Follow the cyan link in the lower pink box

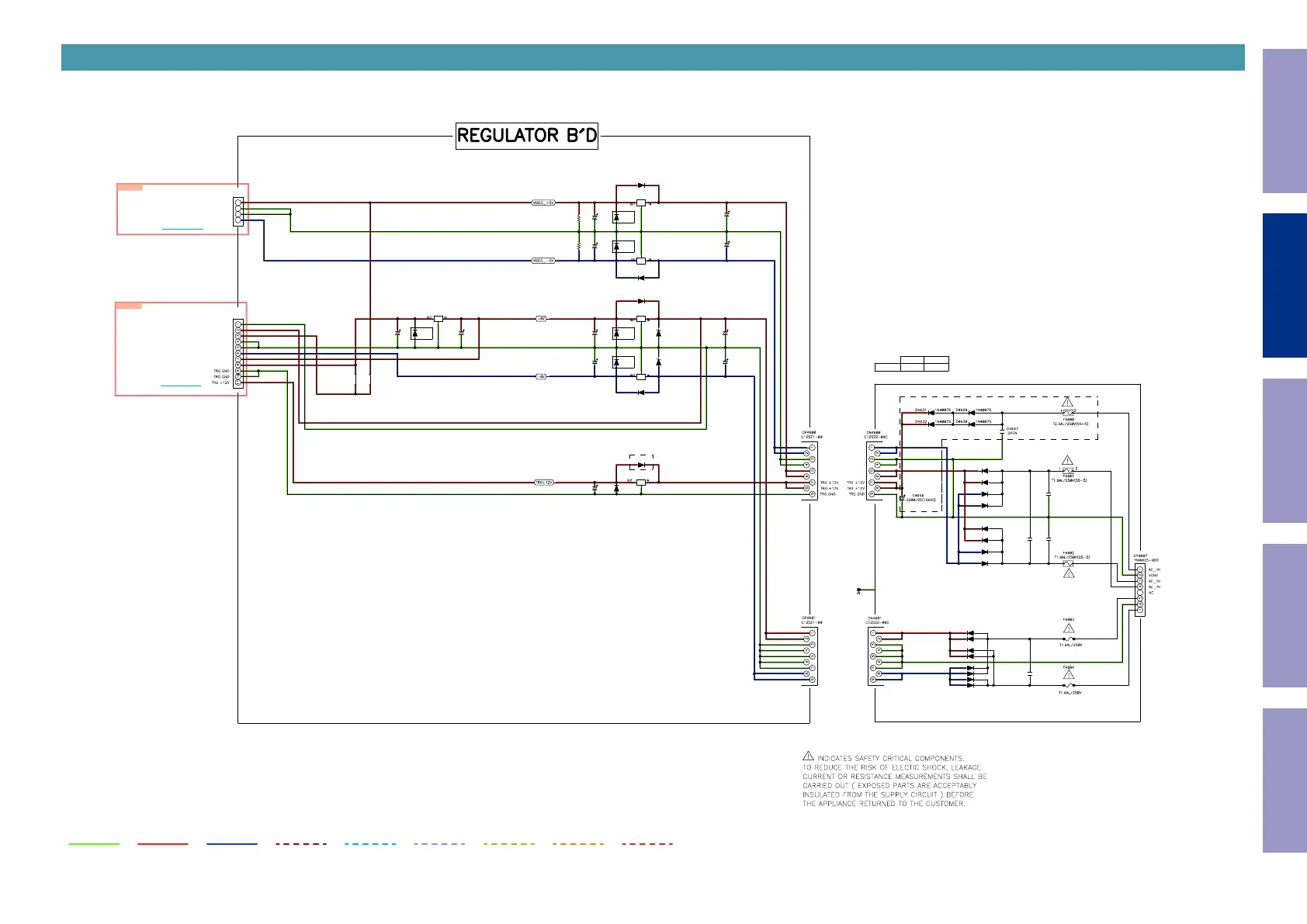[x=180, y=386]
